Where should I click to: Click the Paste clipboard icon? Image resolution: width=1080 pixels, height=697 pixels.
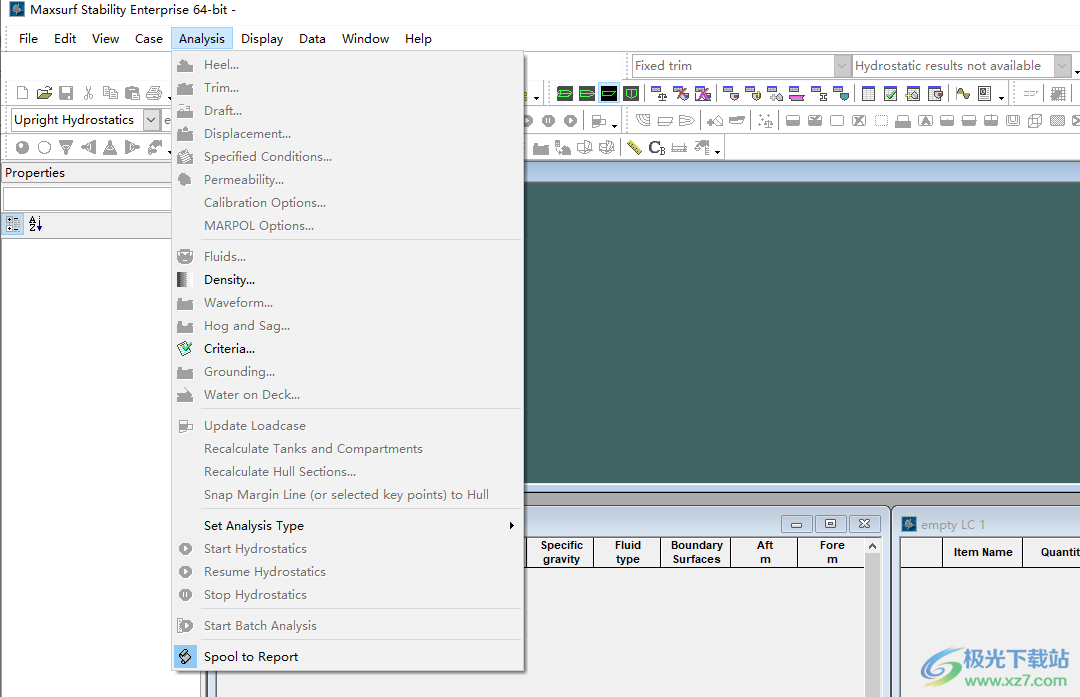[x=132, y=92]
